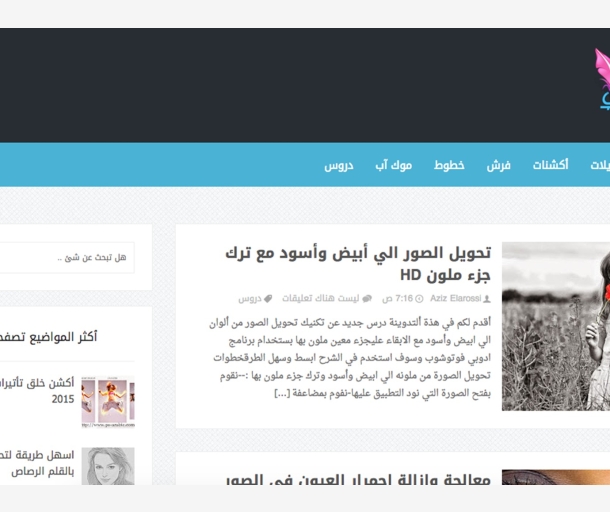Open pencil sketch face thumbnail
Image resolution: width=610 pixels, height=512 pixels.
[108, 466]
